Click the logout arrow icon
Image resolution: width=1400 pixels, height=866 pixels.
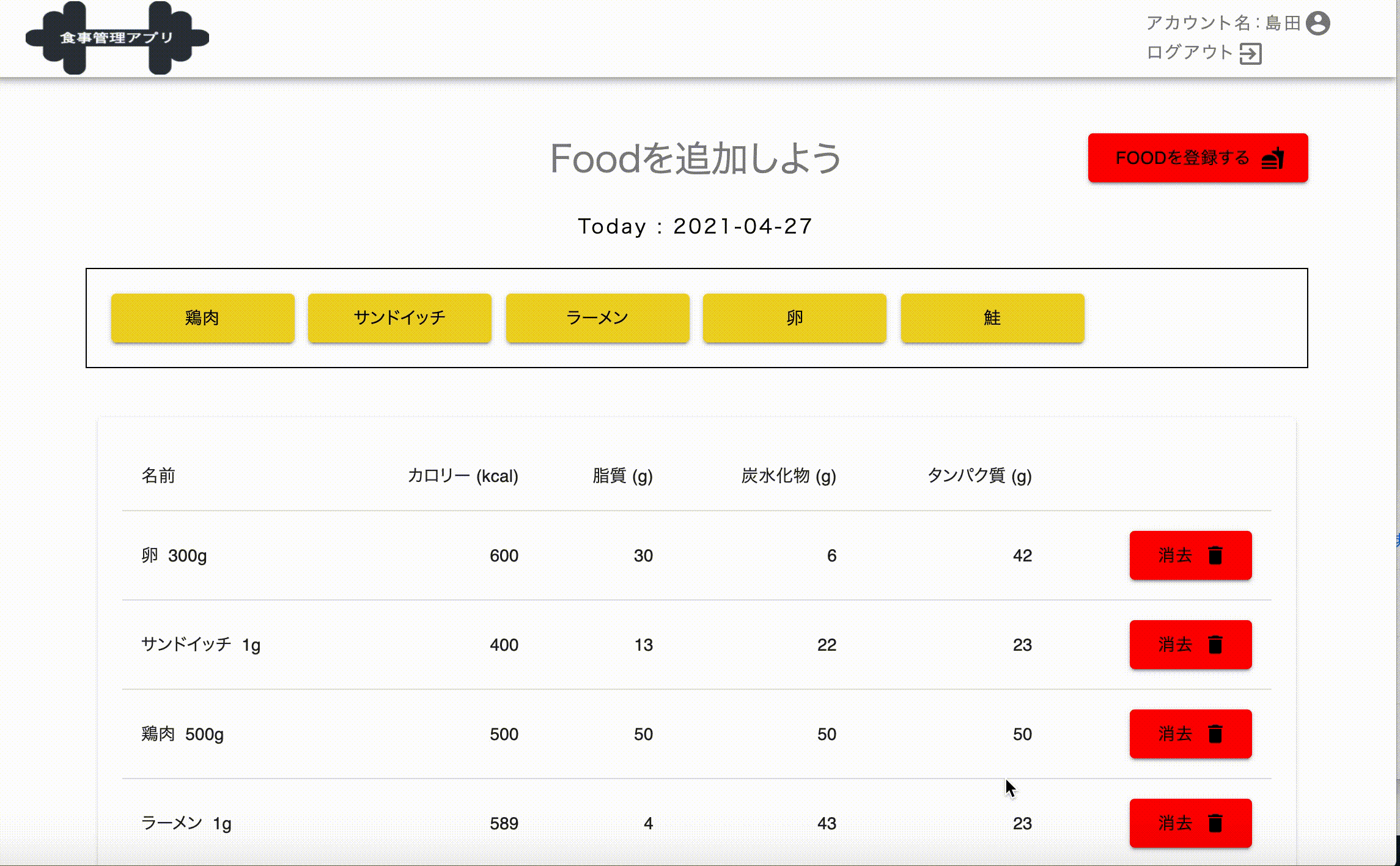click(x=1250, y=54)
